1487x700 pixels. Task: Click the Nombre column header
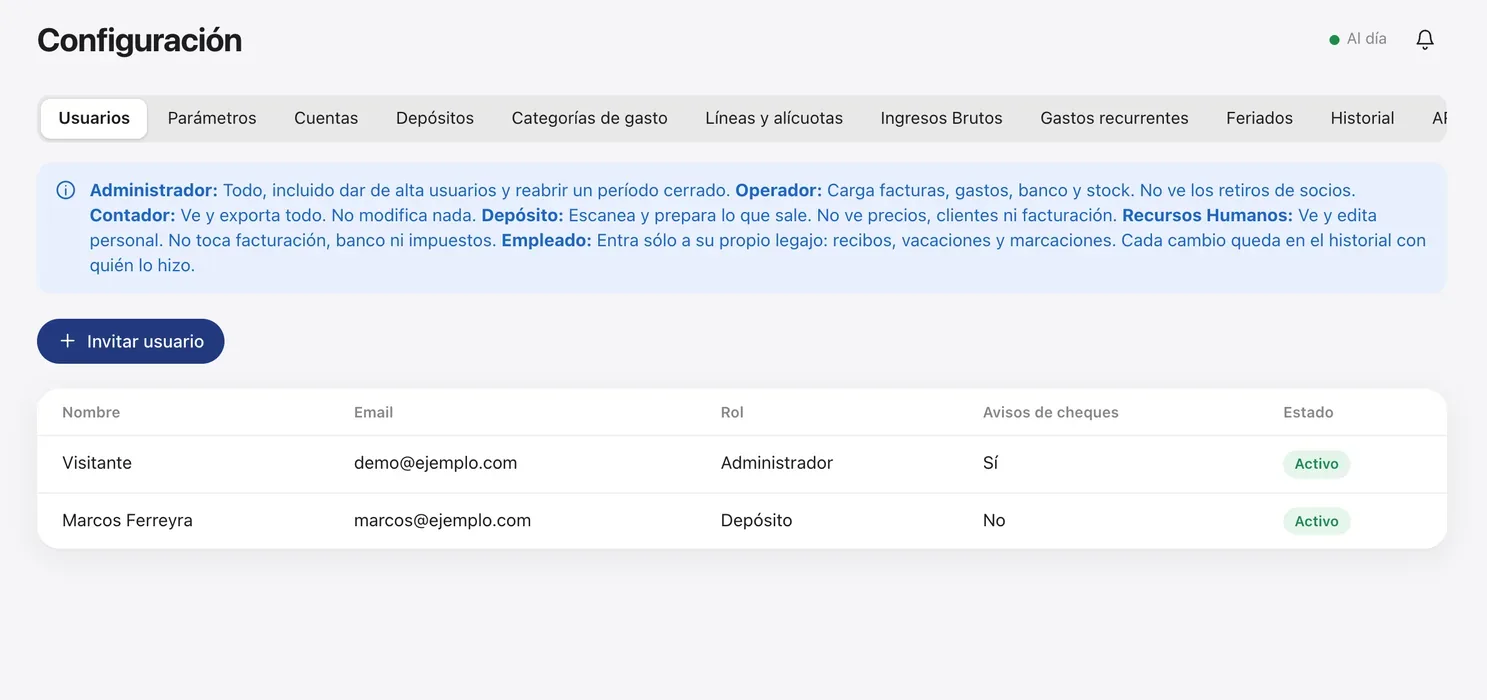point(91,412)
